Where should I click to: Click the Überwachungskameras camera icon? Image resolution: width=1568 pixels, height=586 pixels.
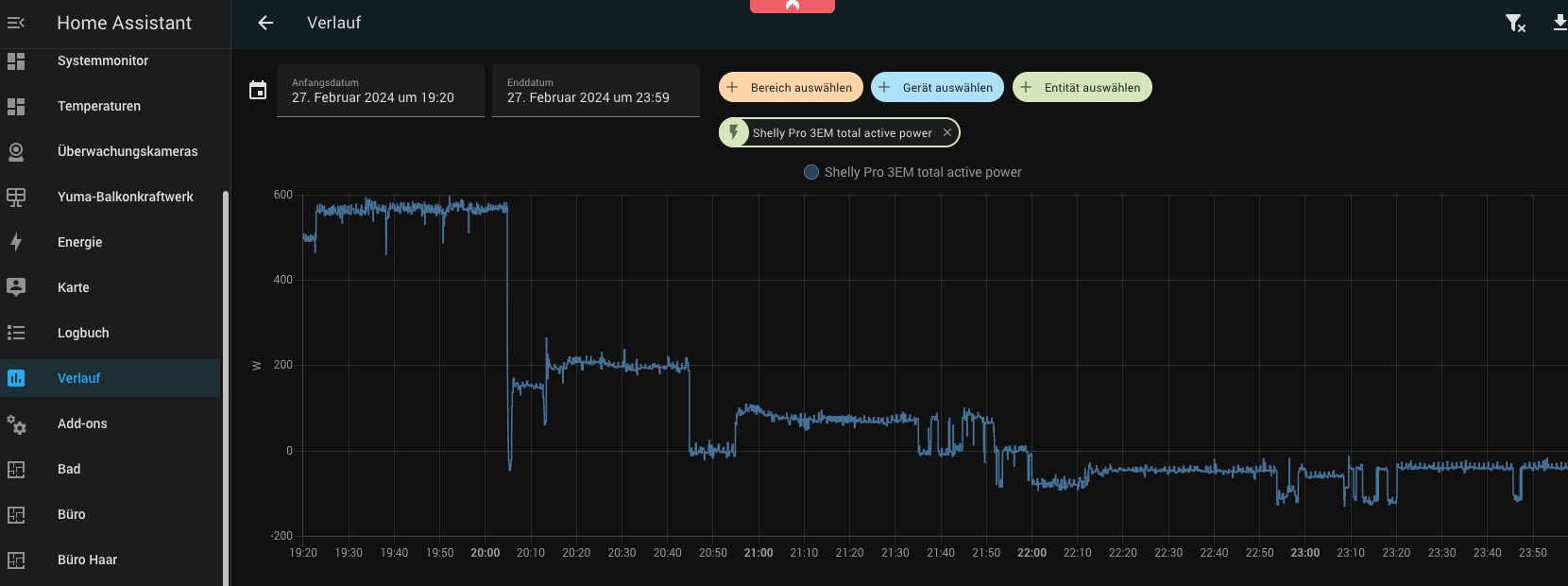tap(16, 151)
